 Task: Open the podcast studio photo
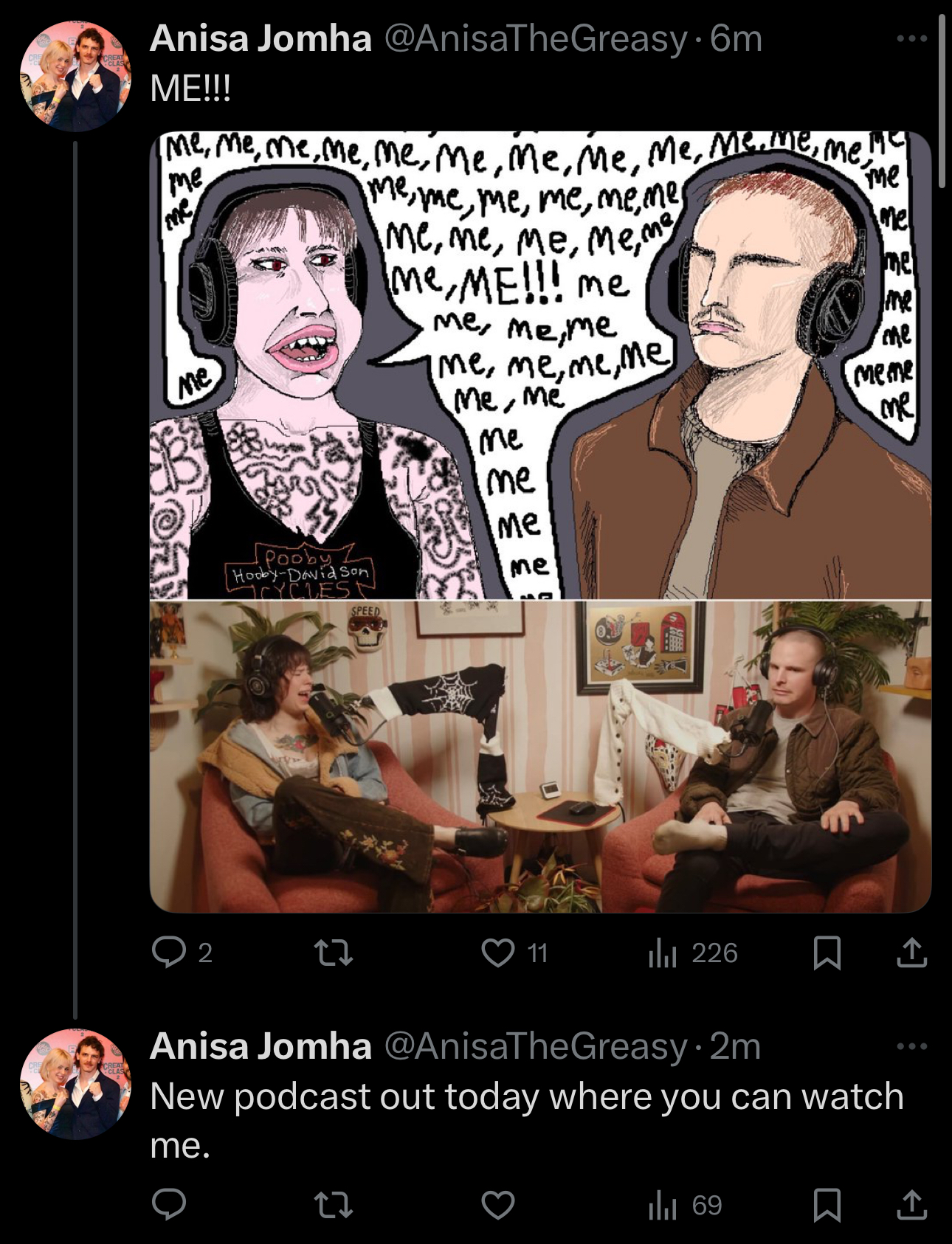pos(540,756)
